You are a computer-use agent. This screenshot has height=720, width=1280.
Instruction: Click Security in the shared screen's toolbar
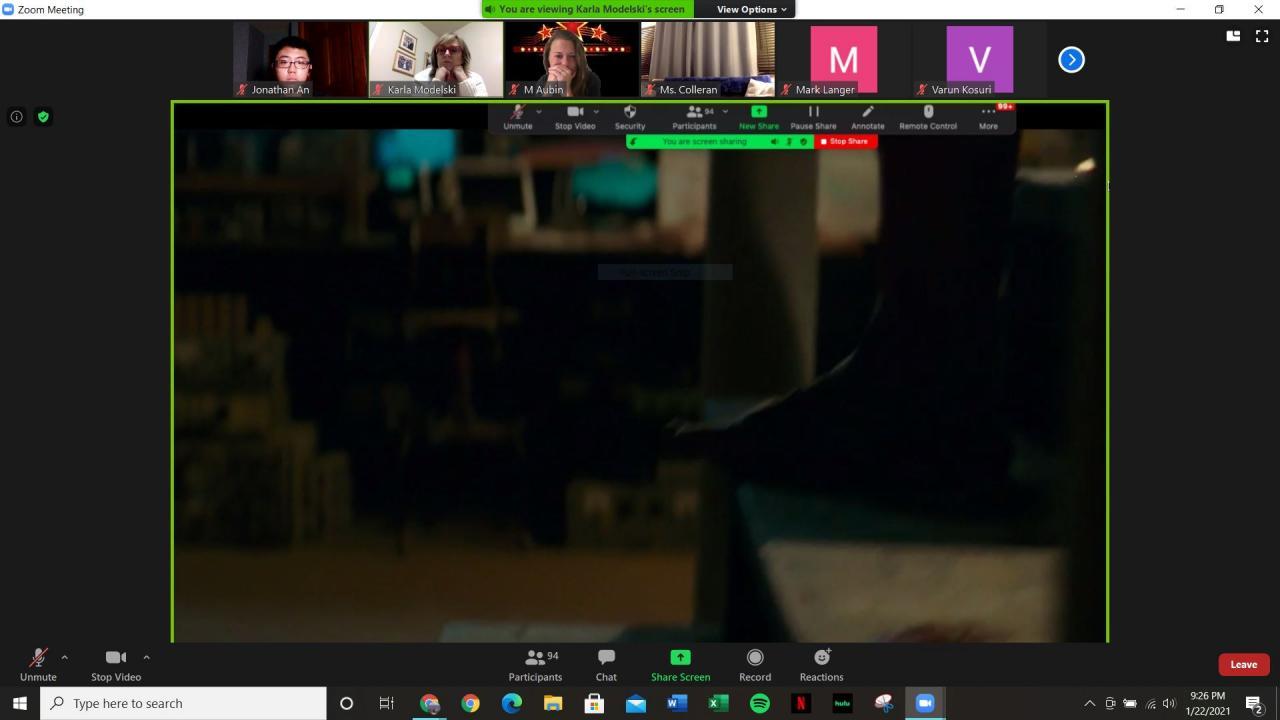(x=630, y=117)
